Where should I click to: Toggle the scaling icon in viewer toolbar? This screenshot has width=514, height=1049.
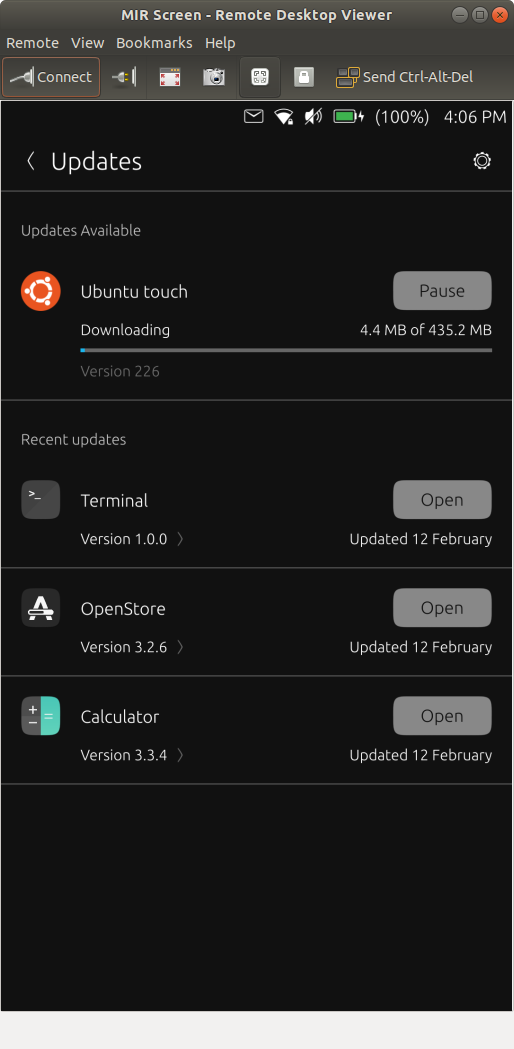click(x=260, y=78)
